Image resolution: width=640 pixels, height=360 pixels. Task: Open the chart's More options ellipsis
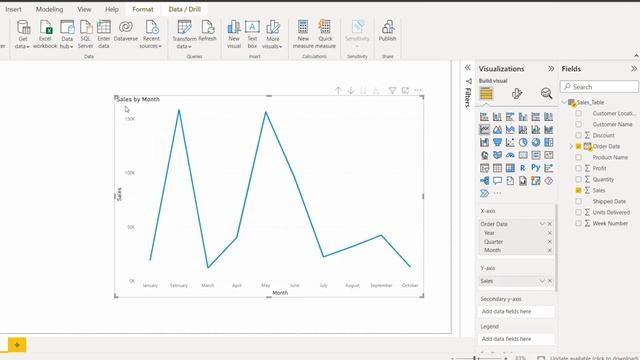click(x=418, y=90)
